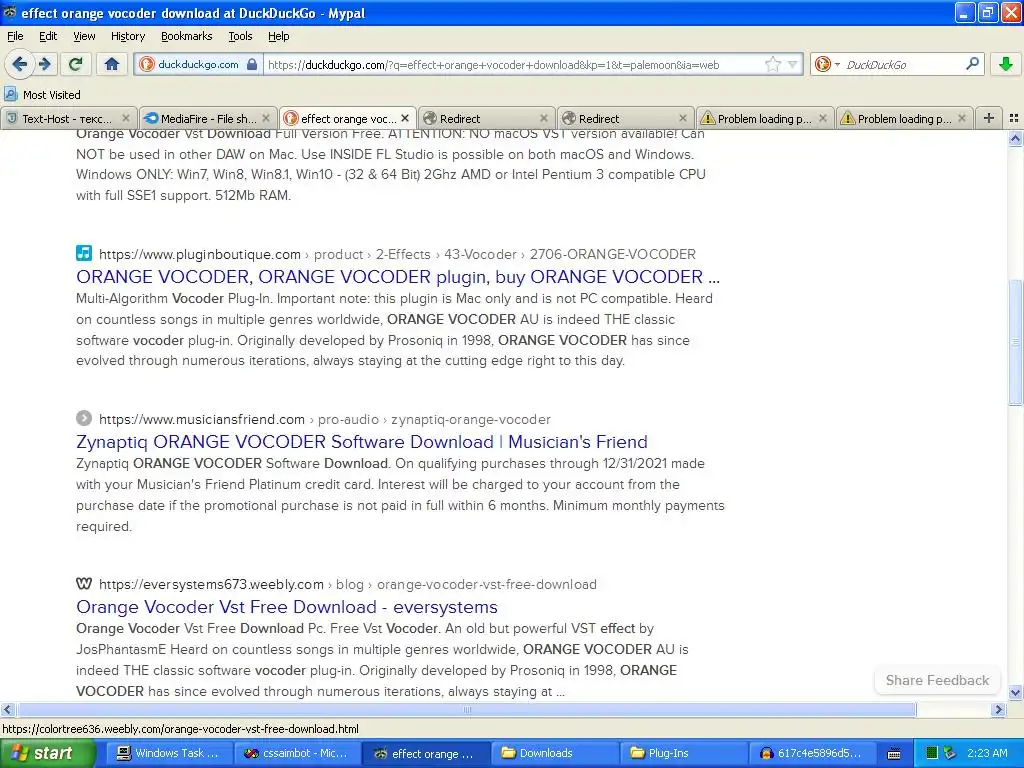The height and width of the screenshot is (768, 1024).
Task: Open the Most Visited bookmarks folder
Action: (x=42, y=95)
